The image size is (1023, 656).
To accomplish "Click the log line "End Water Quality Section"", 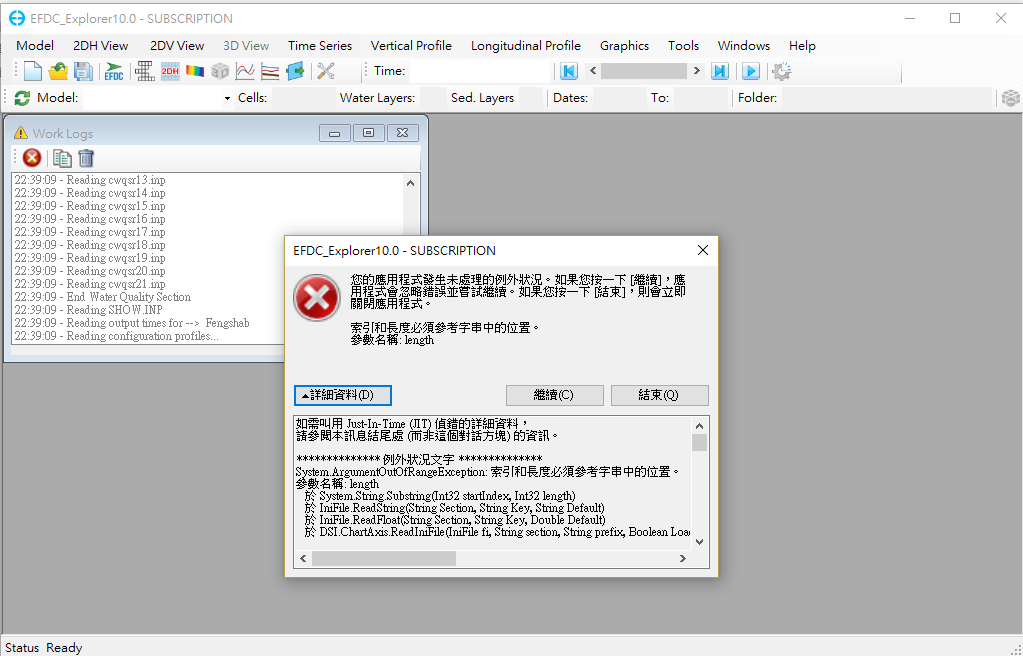I will point(103,297).
